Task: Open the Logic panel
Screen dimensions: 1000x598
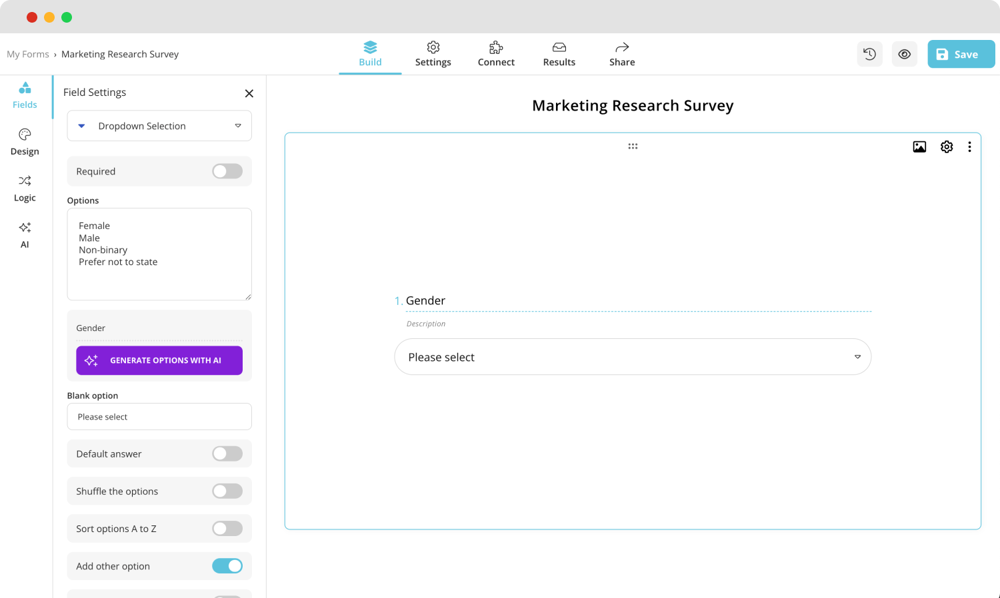Action: (x=24, y=188)
